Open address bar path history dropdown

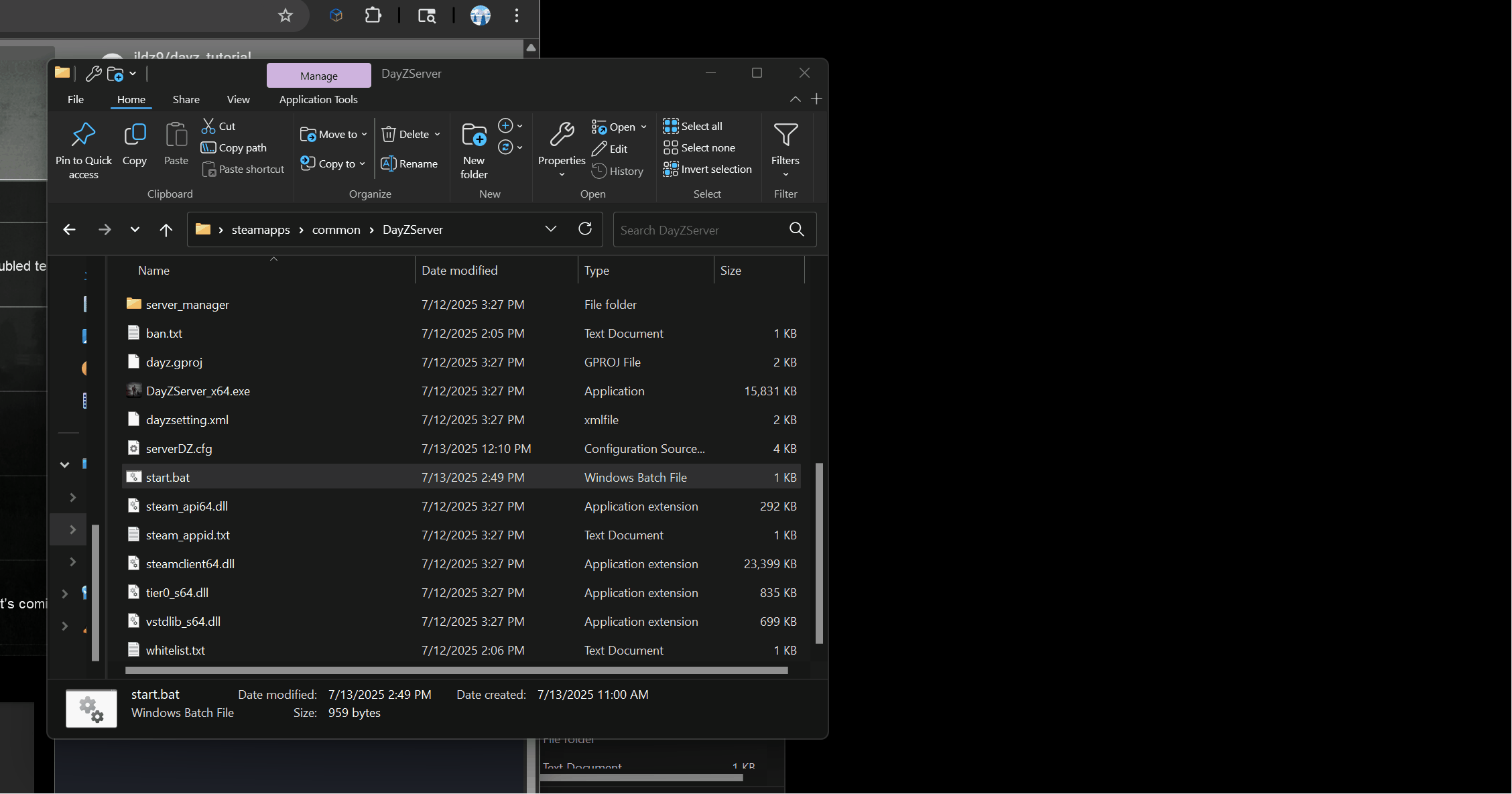(551, 229)
